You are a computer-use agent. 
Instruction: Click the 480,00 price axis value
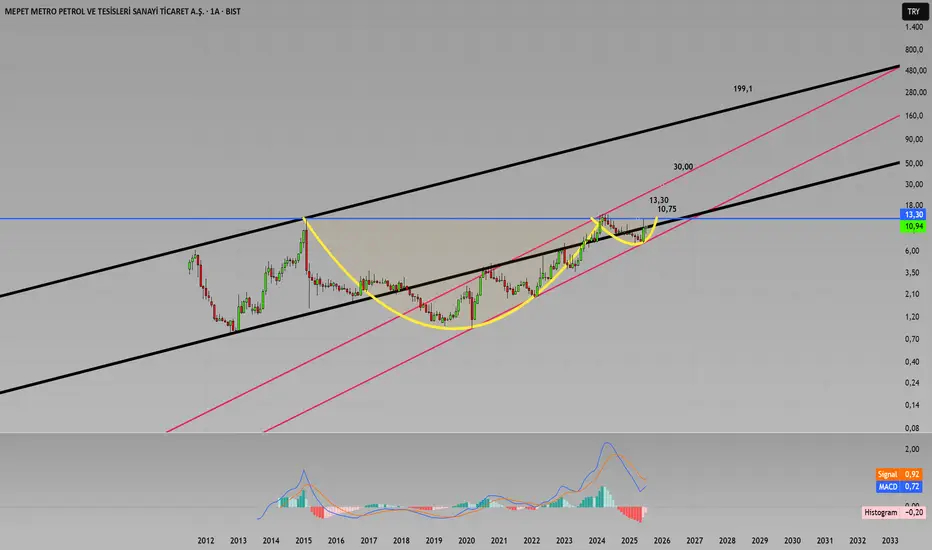coord(915,71)
